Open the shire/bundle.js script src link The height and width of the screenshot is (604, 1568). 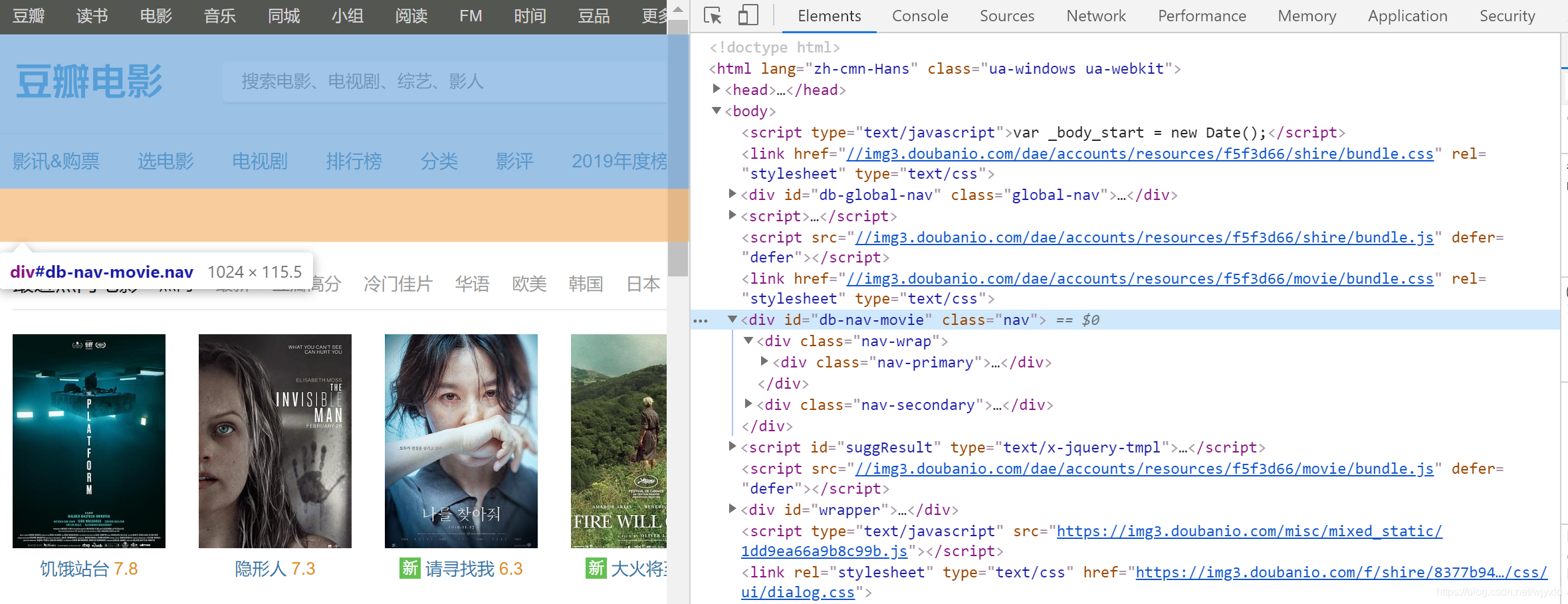click(x=1144, y=237)
